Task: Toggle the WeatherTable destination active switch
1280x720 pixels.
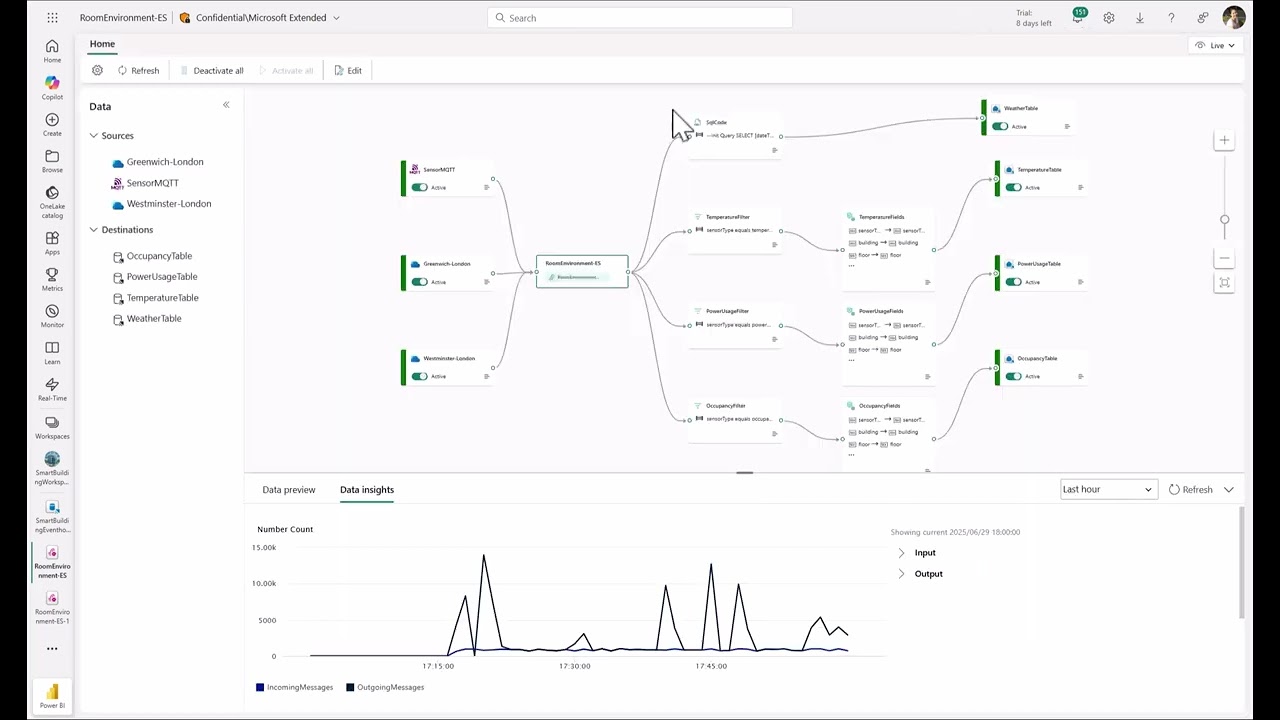Action: [1000, 126]
